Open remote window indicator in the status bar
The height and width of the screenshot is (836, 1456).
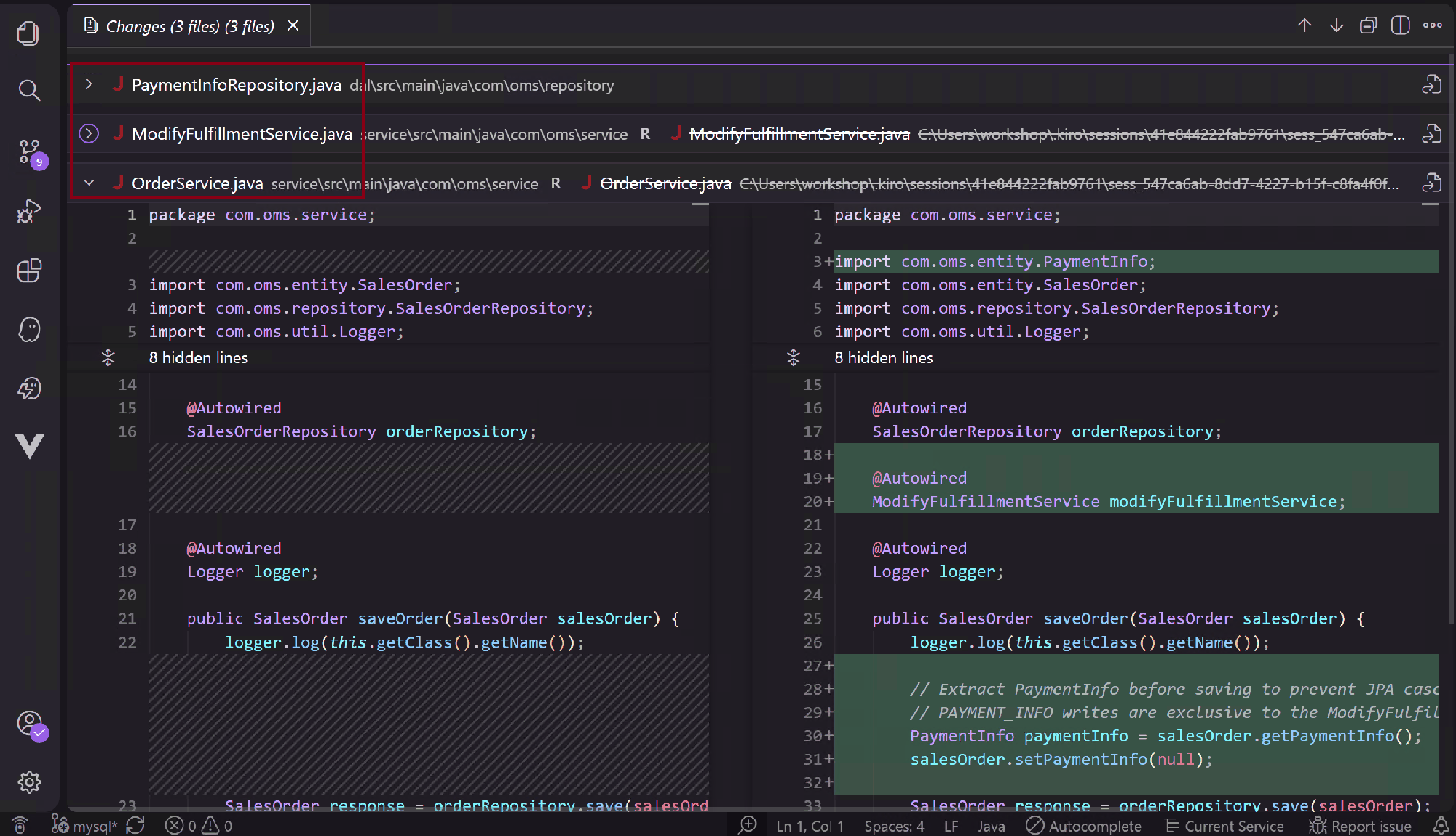[20, 826]
